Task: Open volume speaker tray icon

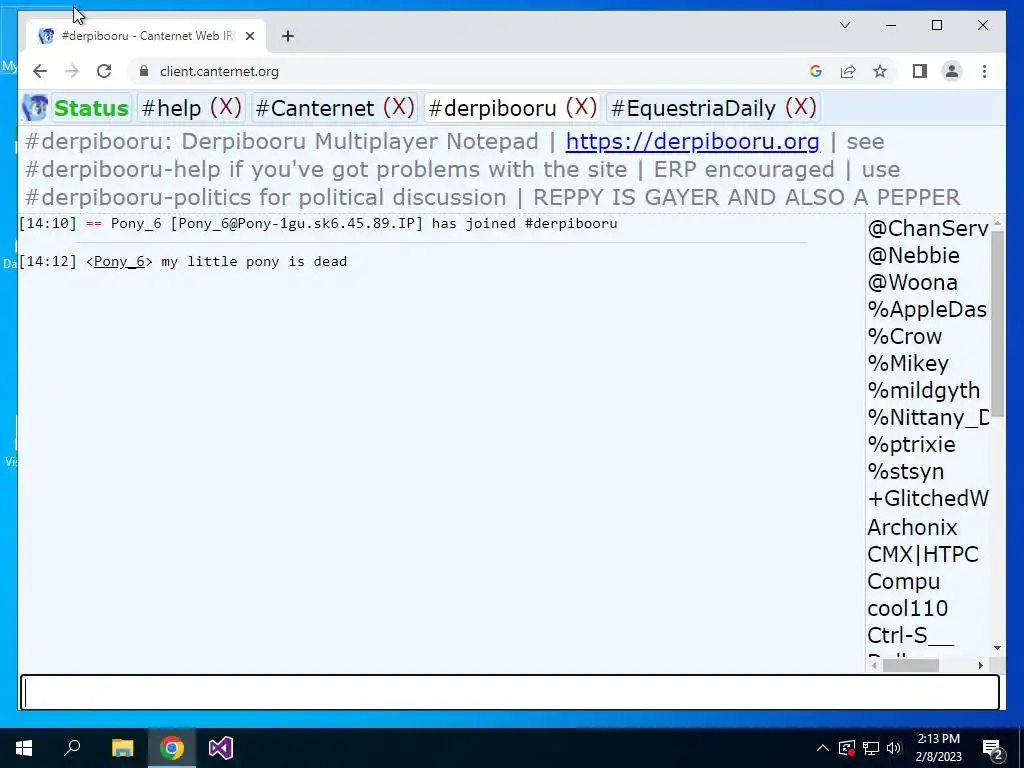Action: (894, 748)
